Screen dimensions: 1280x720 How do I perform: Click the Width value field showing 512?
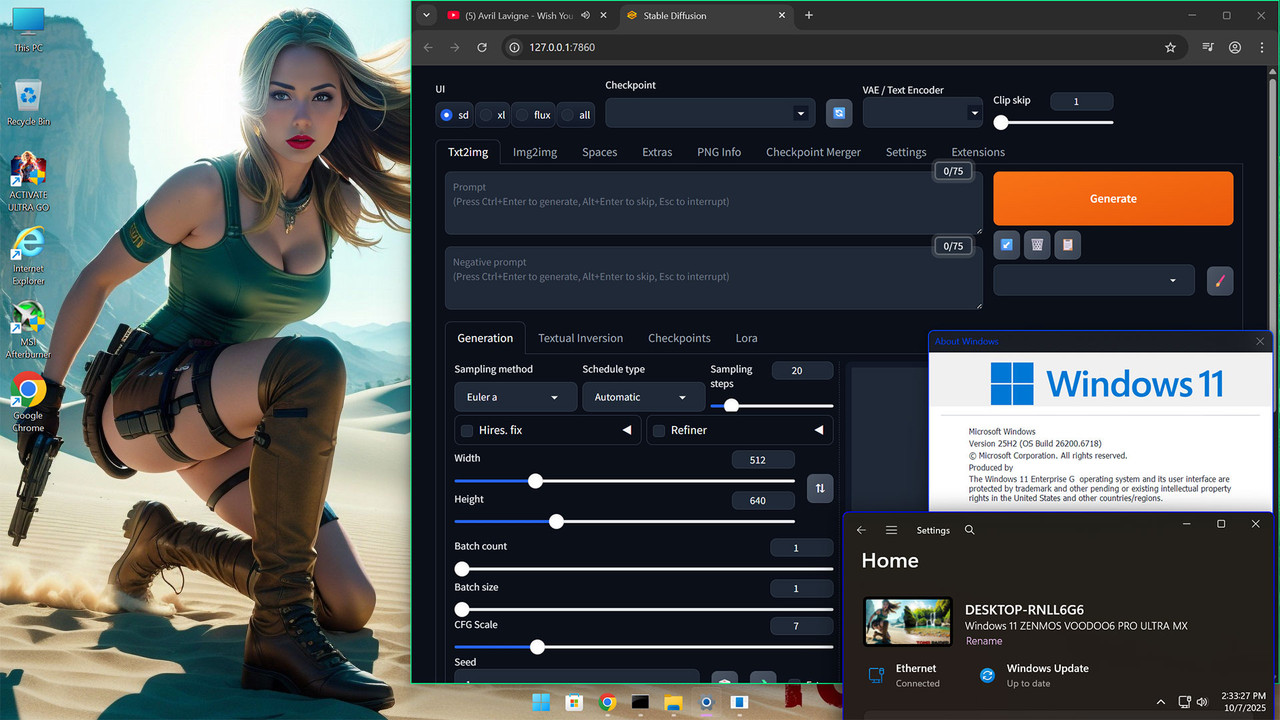(x=764, y=460)
